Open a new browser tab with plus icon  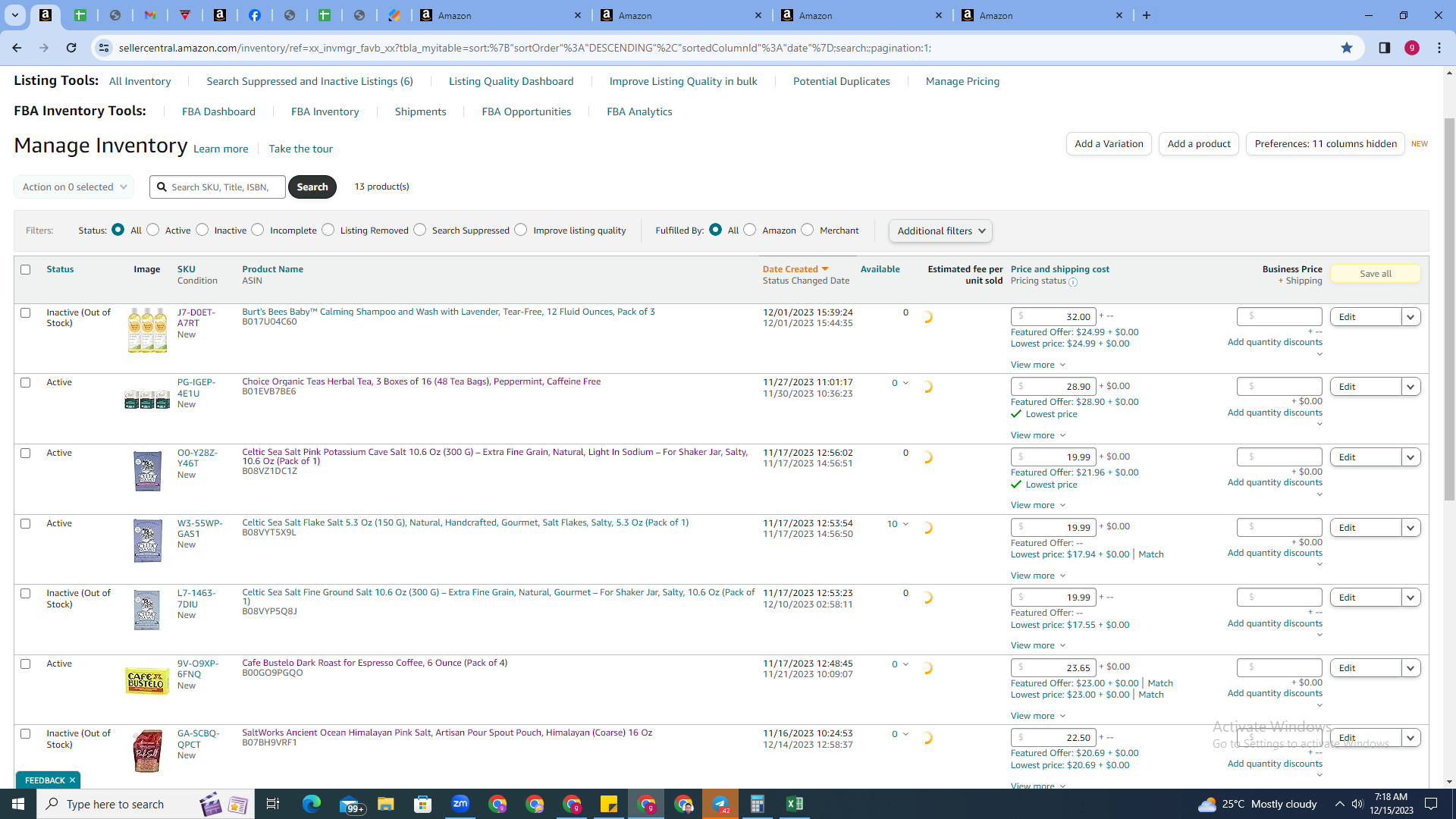[1147, 15]
